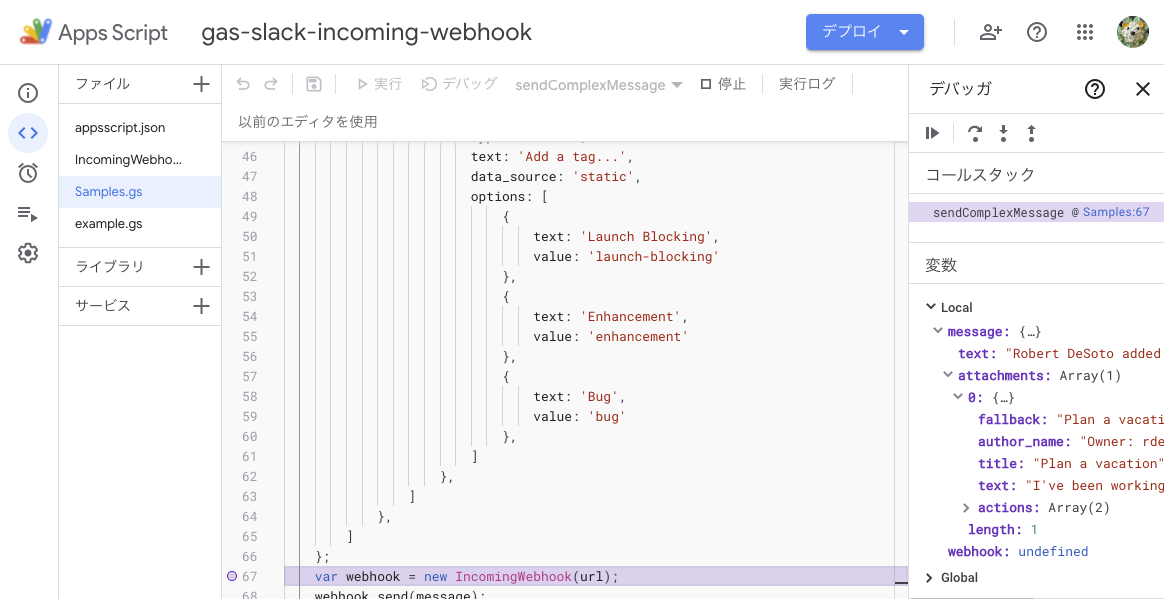The width and height of the screenshot is (1164, 599).
Task: Collapse the message variable node
Action: [938, 331]
